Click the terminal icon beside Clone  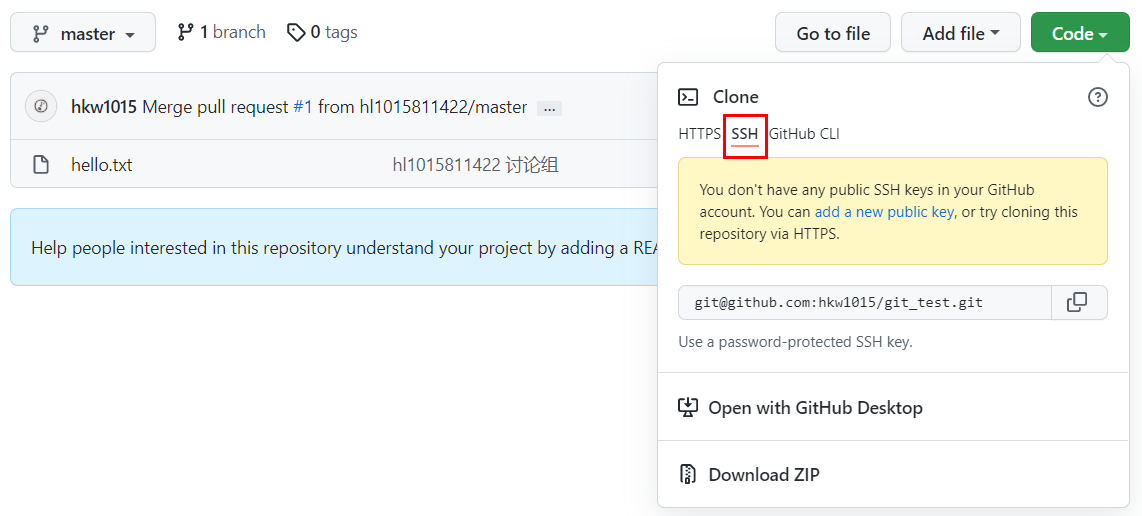point(688,97)
